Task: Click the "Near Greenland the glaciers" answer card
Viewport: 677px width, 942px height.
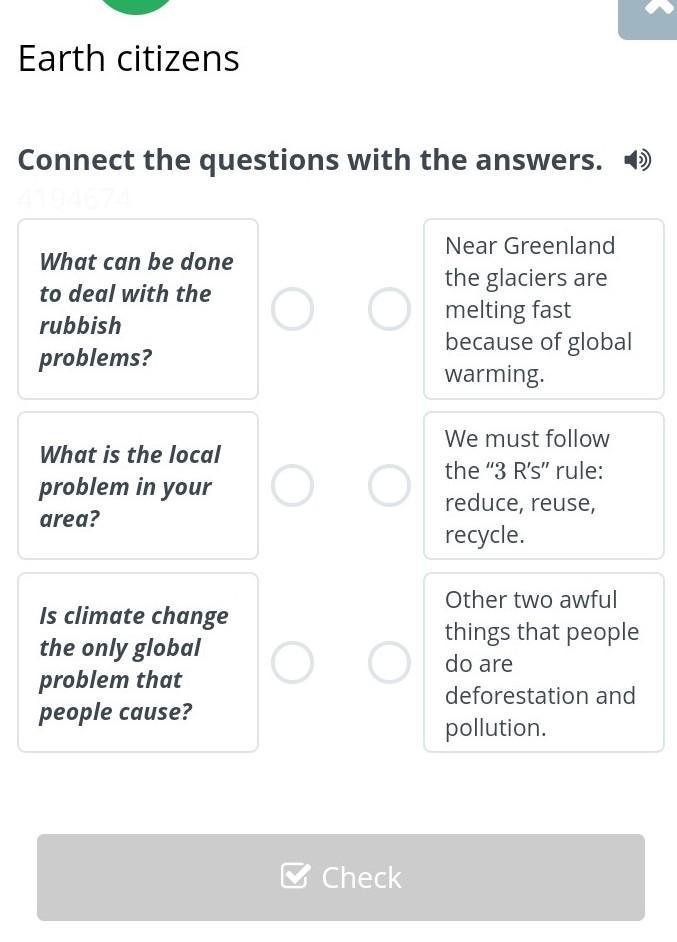Action: [x=543, y=309]
